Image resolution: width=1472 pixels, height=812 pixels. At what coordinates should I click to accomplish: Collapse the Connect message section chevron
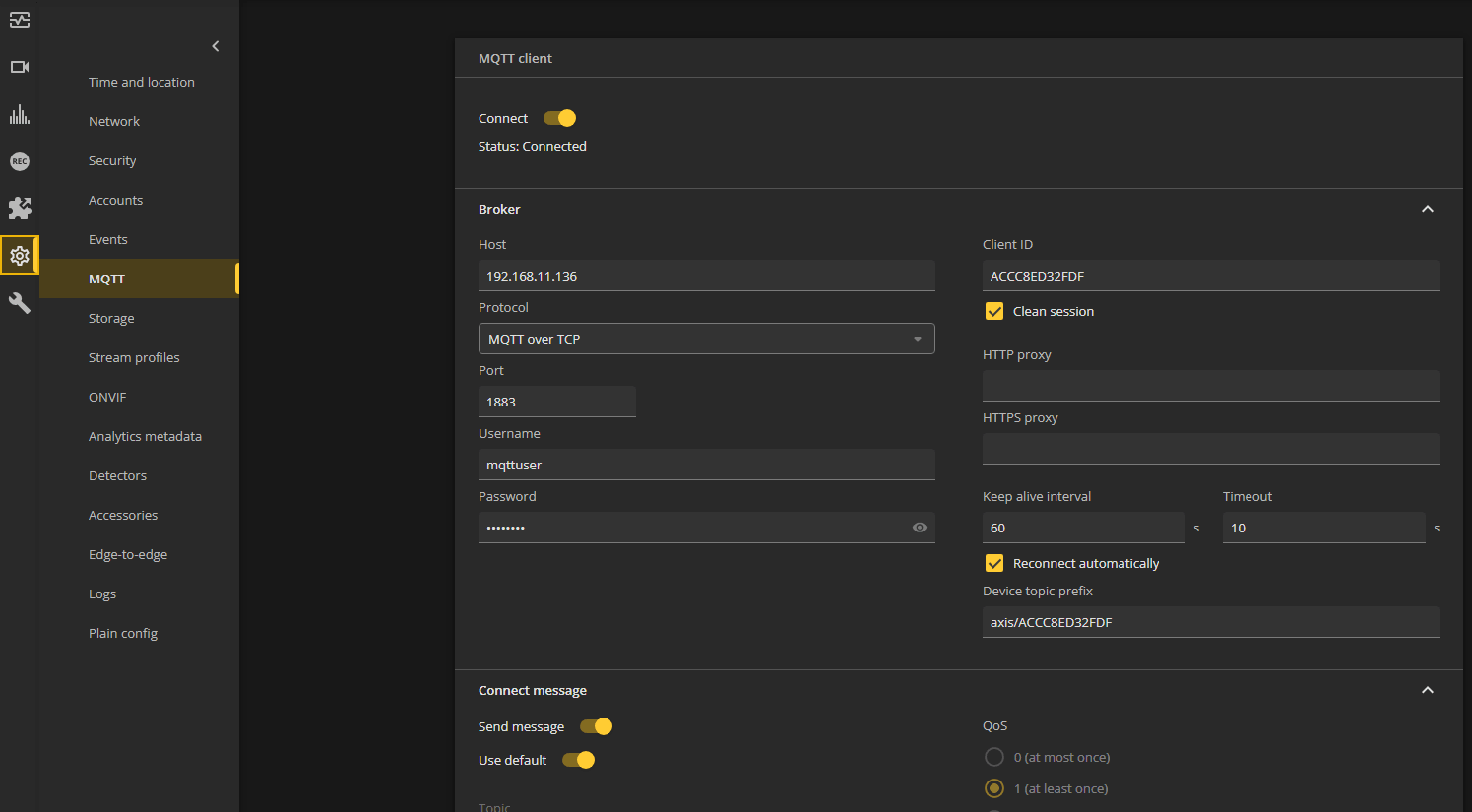click(1428, 690)
